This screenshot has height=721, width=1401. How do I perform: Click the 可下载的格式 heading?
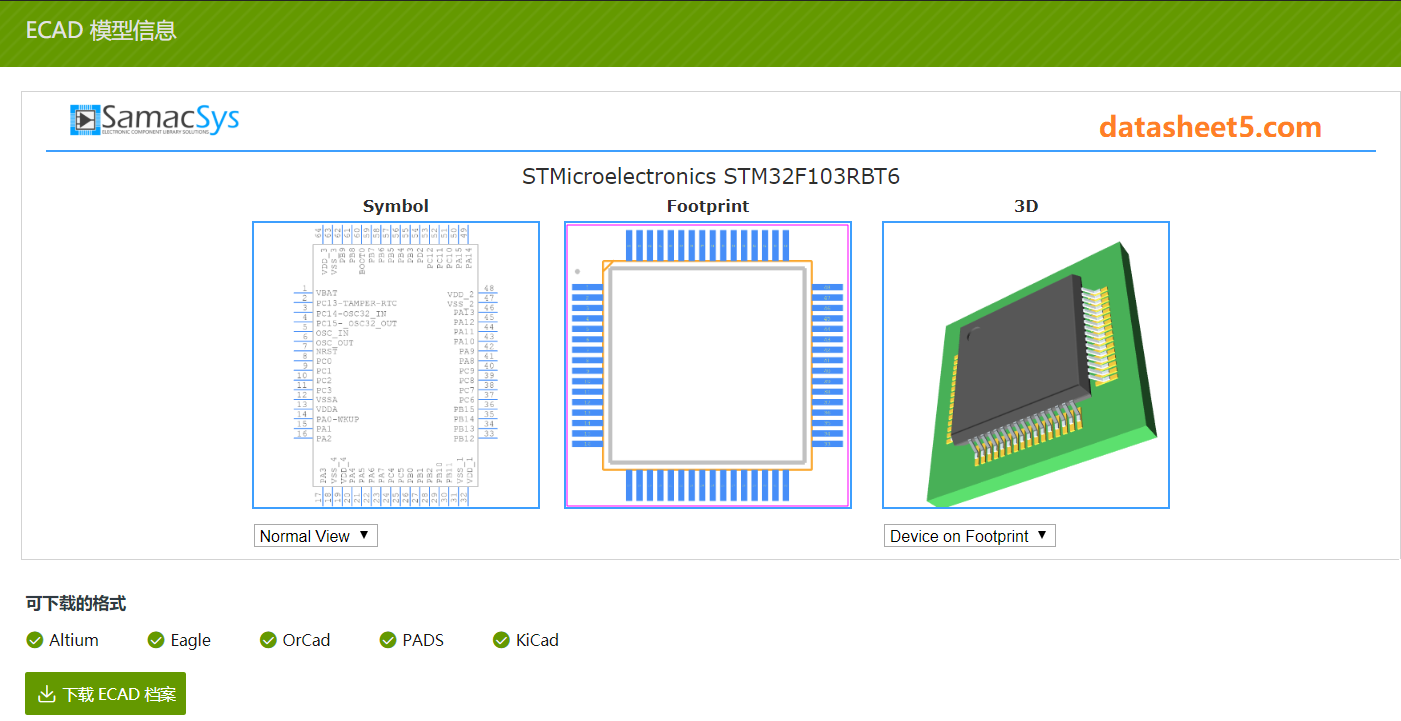tap(76, 604)
